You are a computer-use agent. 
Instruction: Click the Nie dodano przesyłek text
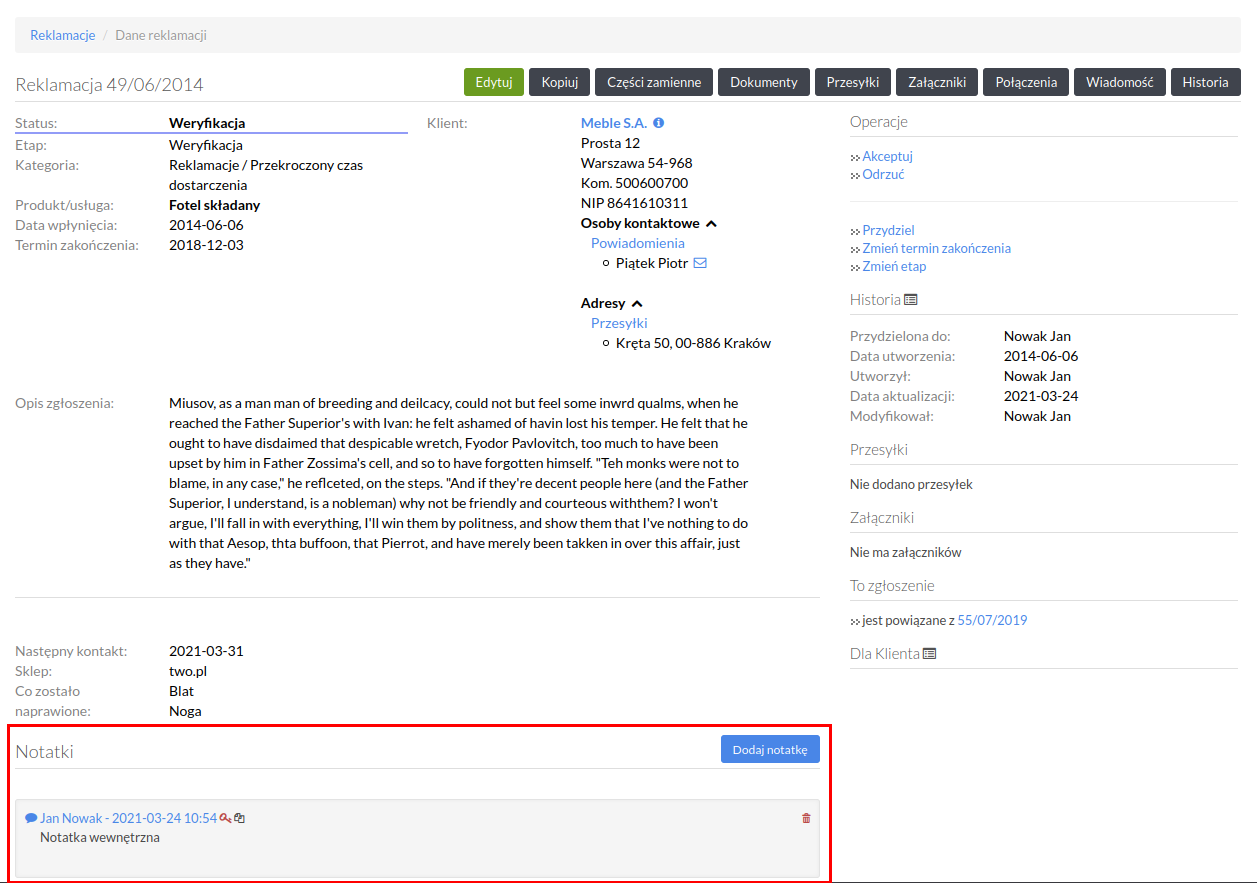coord(911,484)
